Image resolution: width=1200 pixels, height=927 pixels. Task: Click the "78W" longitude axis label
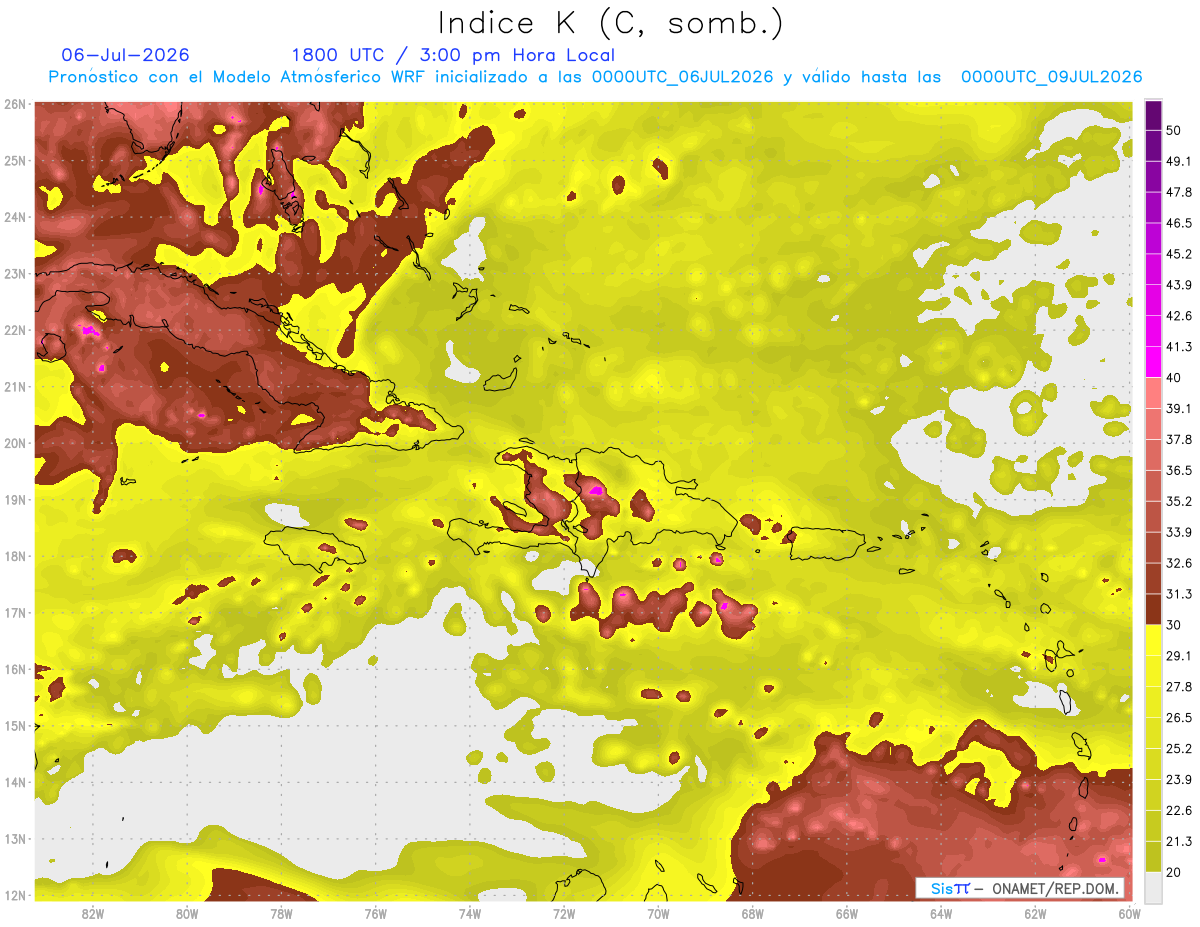point(281,913)
